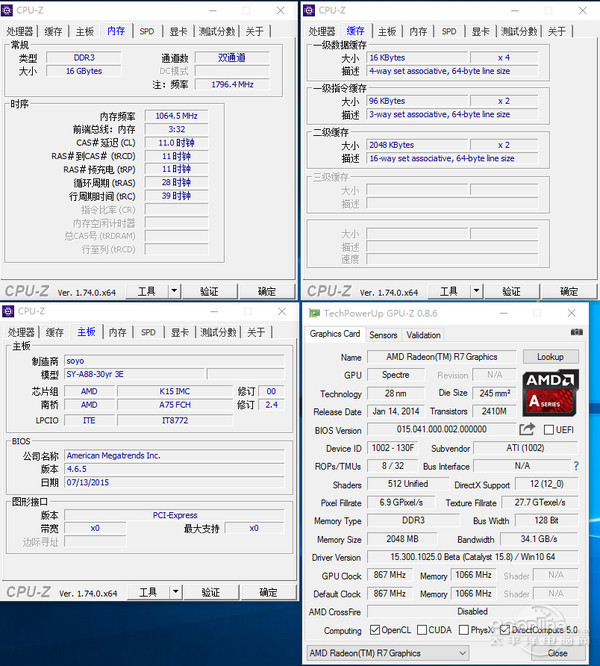Click the CPU-Z icon in the Caches window title bar
The height and width of the screenshot is (666, 600).
click(309, 10)
